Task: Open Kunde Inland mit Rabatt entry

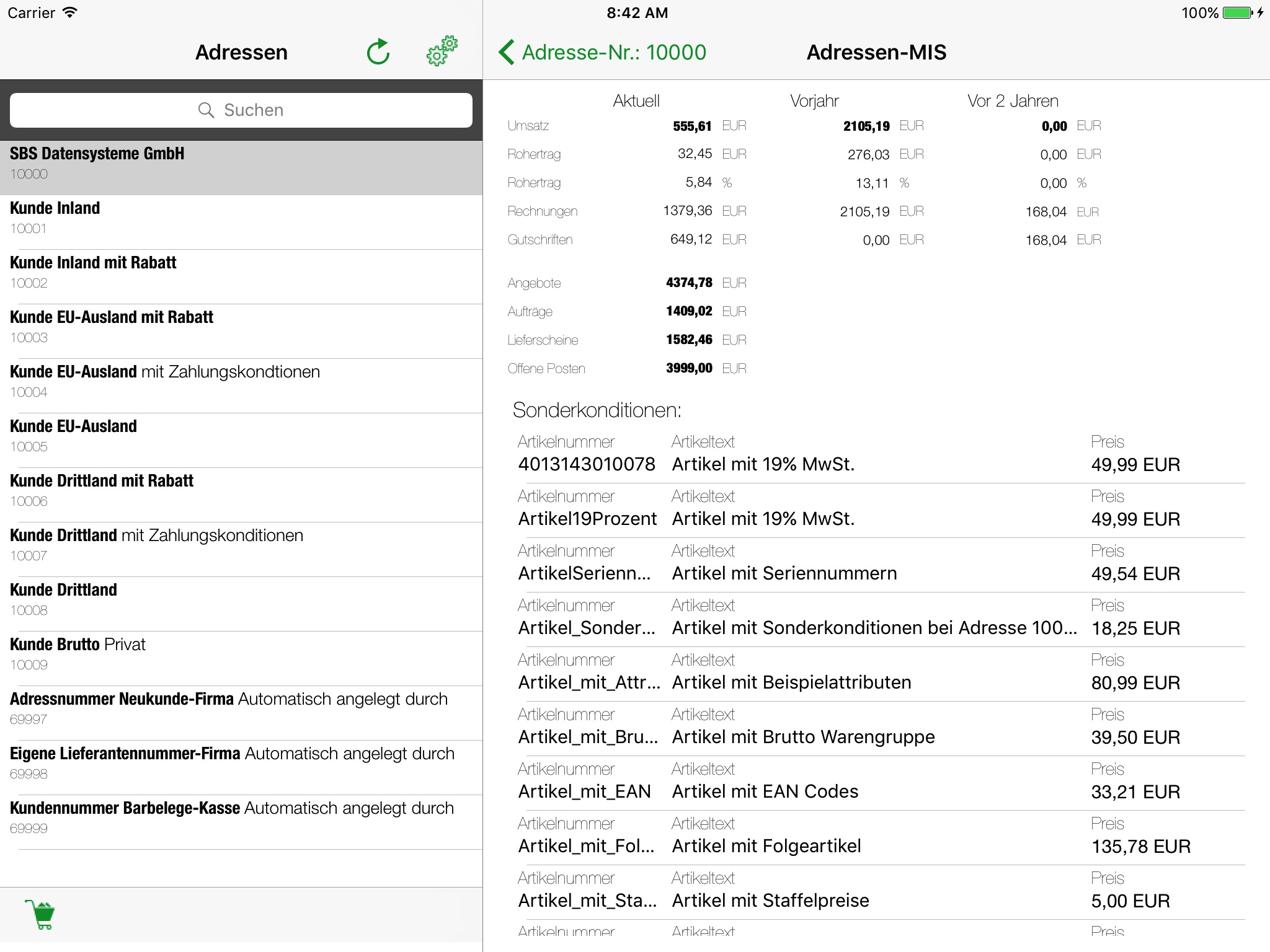Action: pyautogui.click(x=241, y=277)
